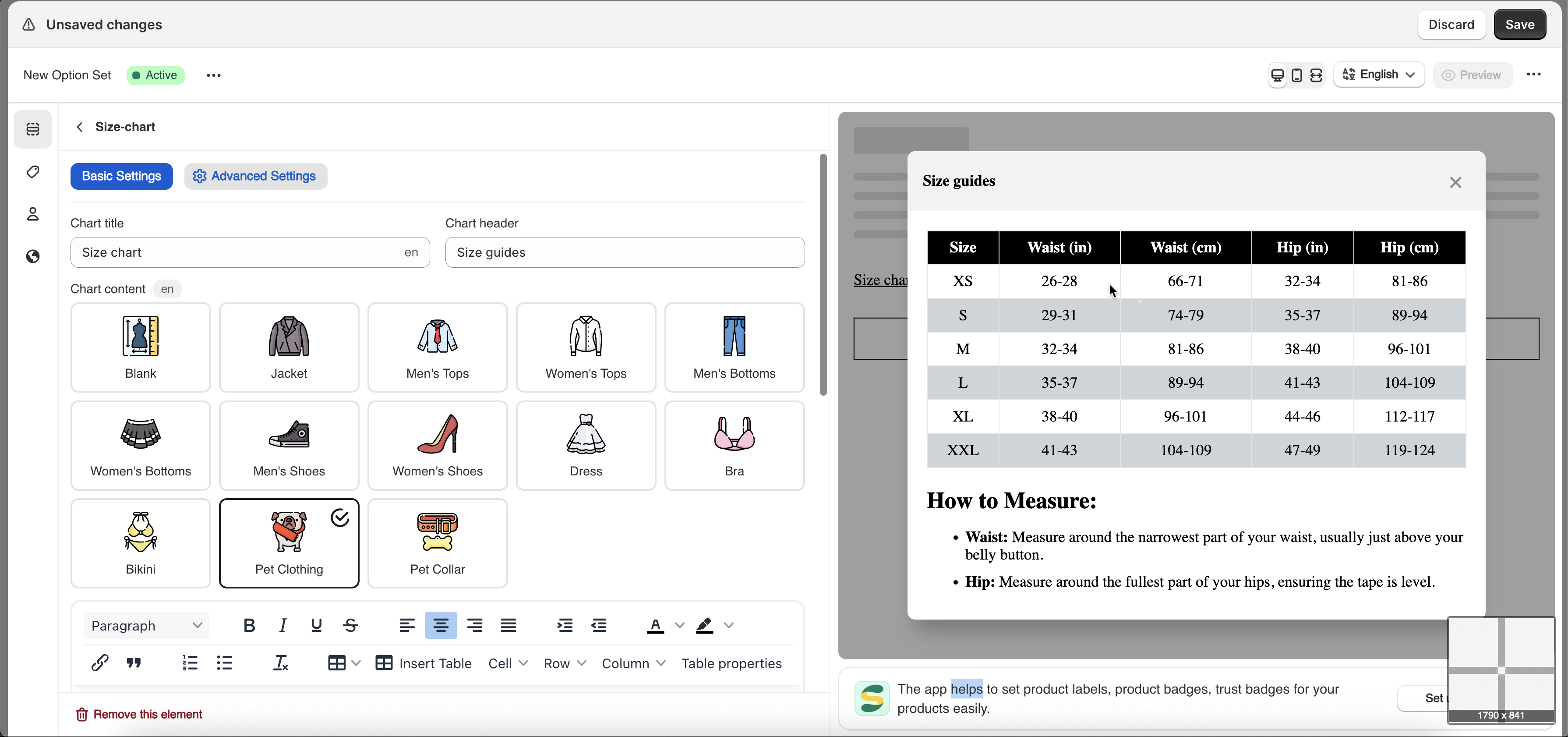Insert a hyperlink with link icon
1568x737 pixels.
click(100, 663)
